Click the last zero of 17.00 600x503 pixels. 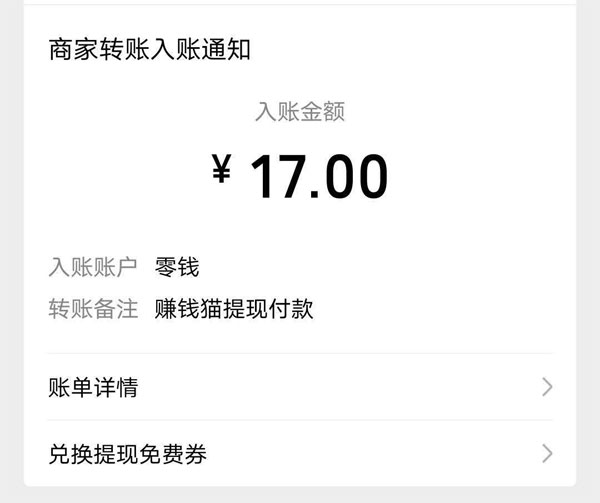371,176
